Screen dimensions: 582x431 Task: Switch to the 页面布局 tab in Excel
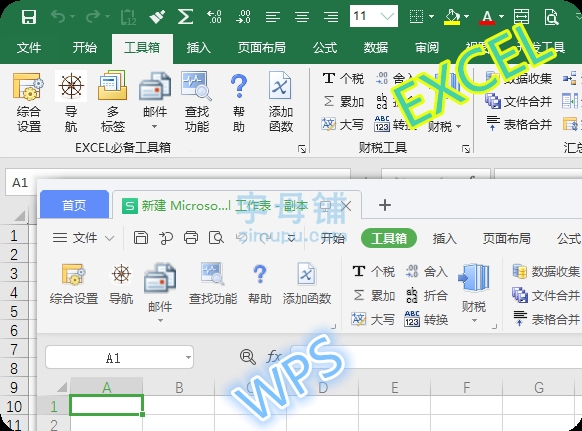[x=262, y=48]
